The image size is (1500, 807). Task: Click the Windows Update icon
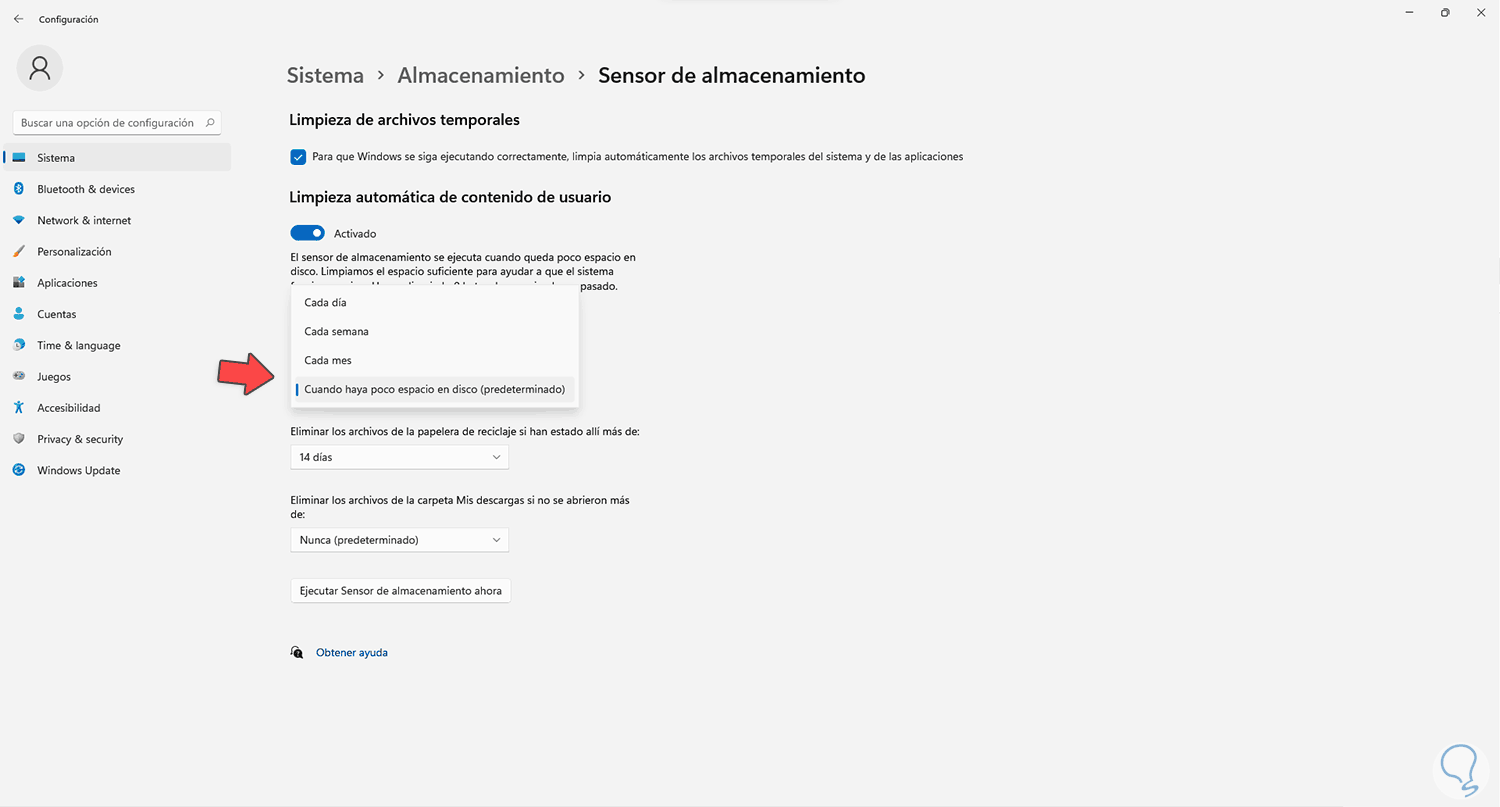click(19, 470)
